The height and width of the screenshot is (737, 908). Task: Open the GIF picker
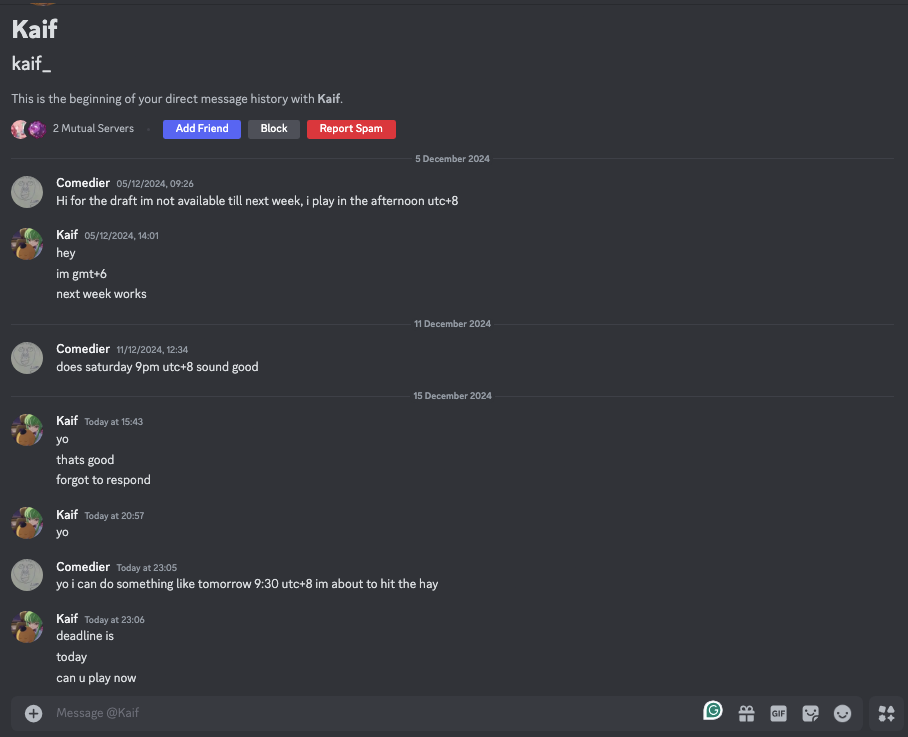[778, 714]
